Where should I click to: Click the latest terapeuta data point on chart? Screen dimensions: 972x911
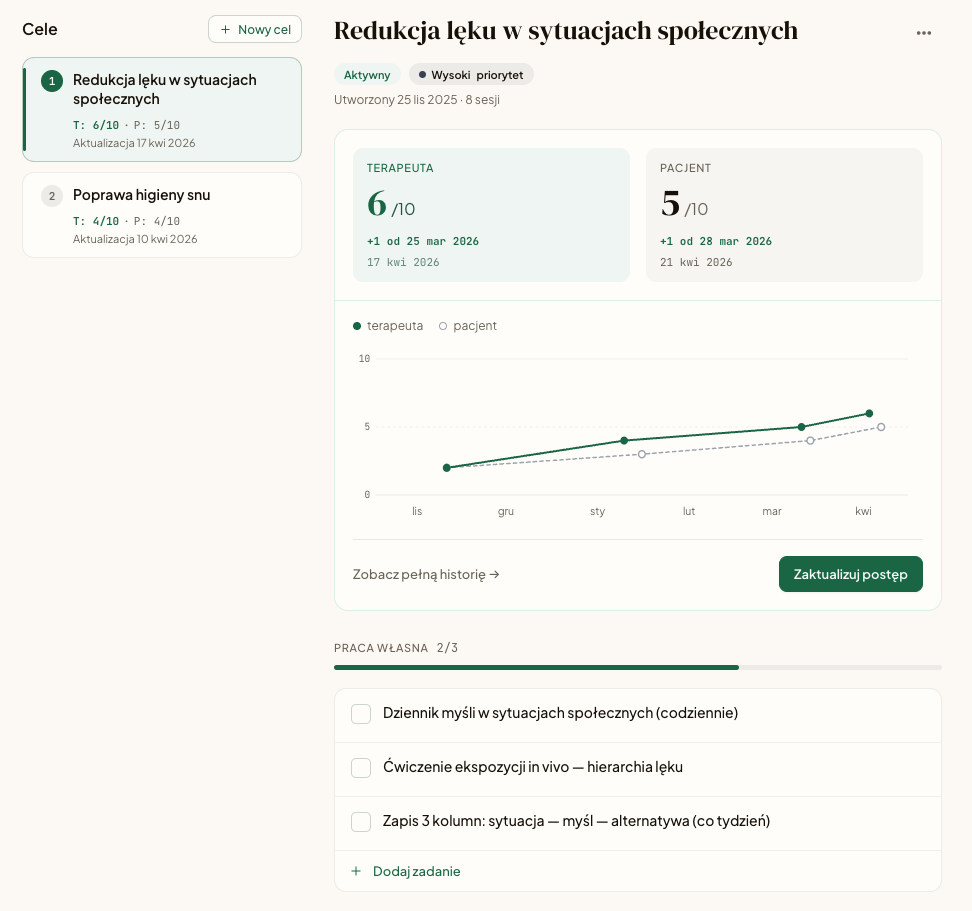point(868,413)
